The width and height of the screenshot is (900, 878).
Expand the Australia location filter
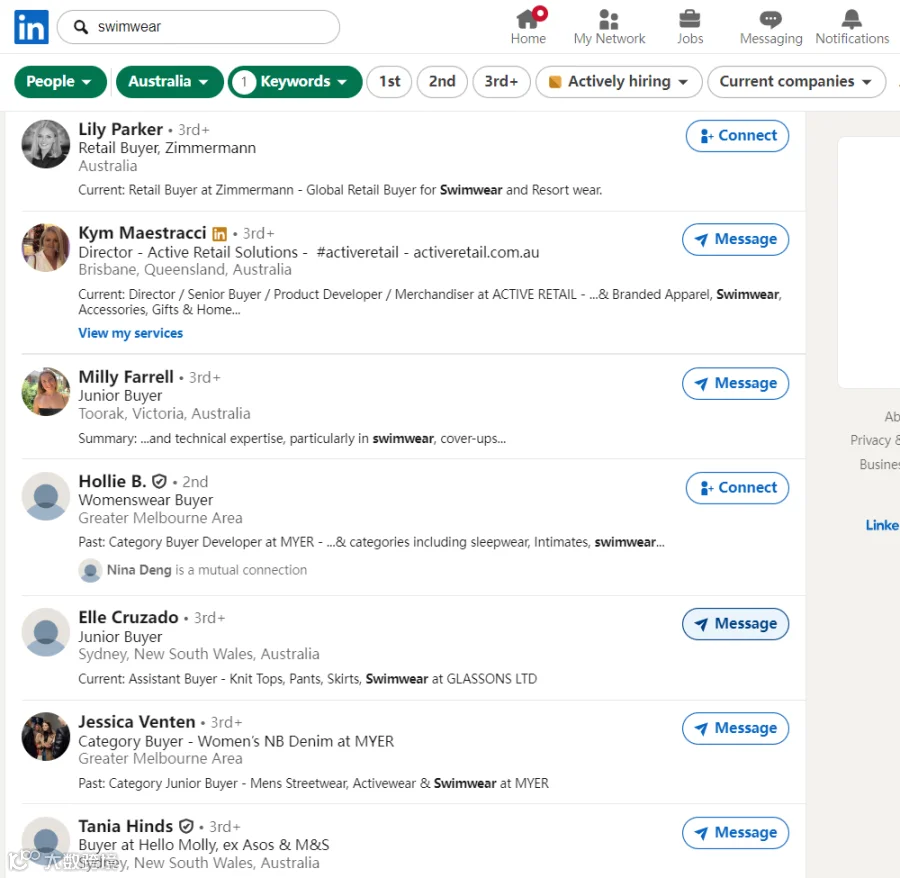[x=169, y=81]
